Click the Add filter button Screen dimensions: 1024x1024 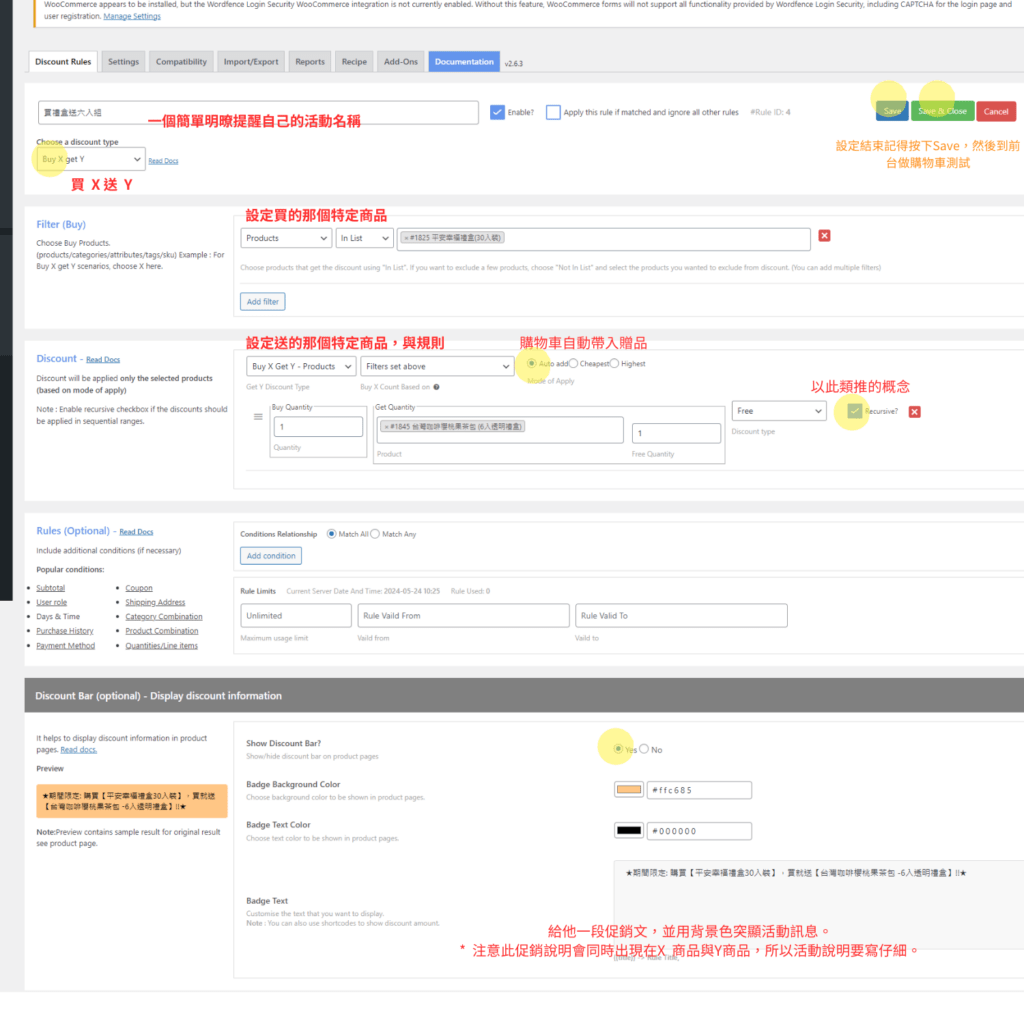pos(263,301)
